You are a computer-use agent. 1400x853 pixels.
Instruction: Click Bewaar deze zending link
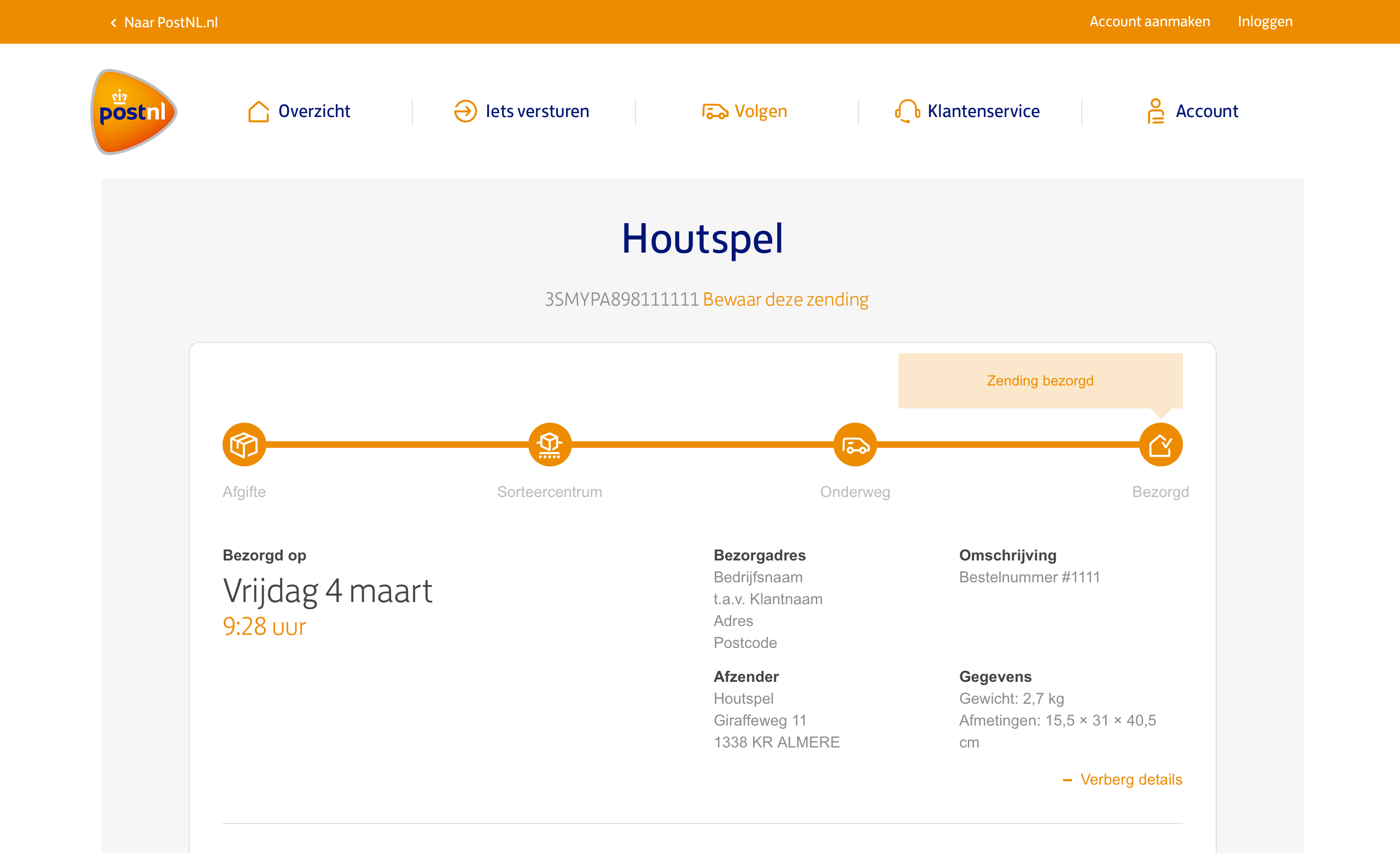click(x=786, y=299)
